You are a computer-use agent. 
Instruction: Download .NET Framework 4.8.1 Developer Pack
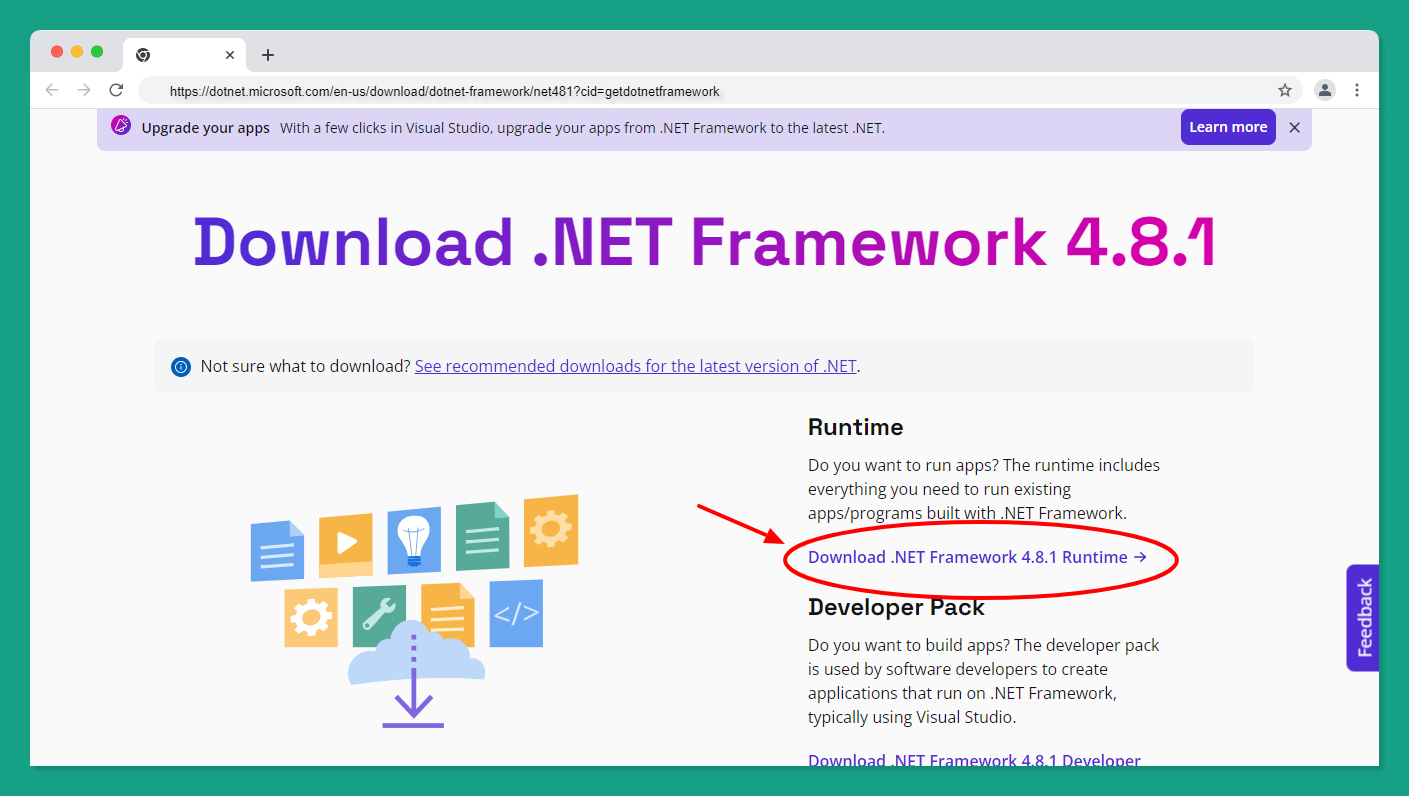[x=973, y=760]
